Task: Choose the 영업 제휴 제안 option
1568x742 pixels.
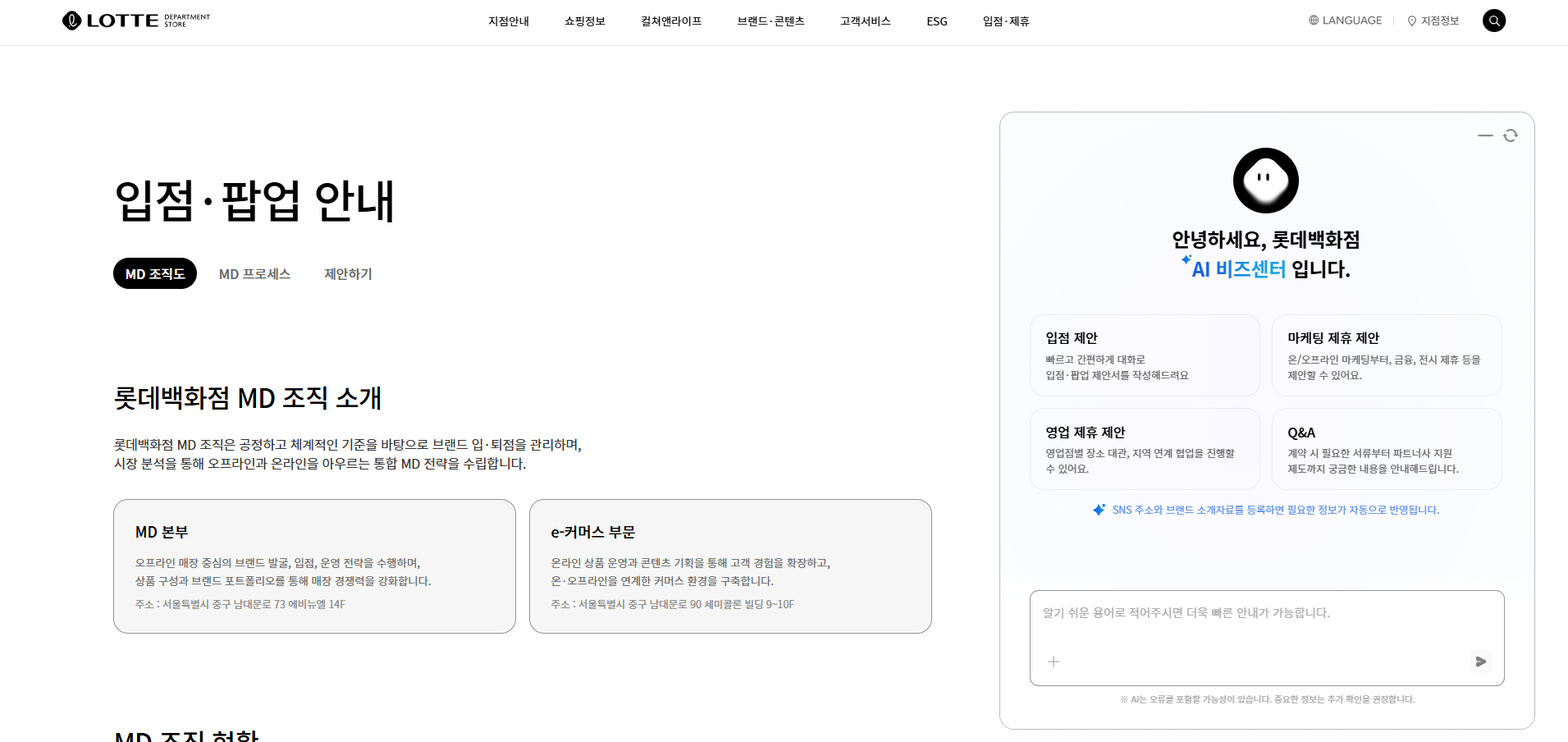Action: click(1145, 449)
